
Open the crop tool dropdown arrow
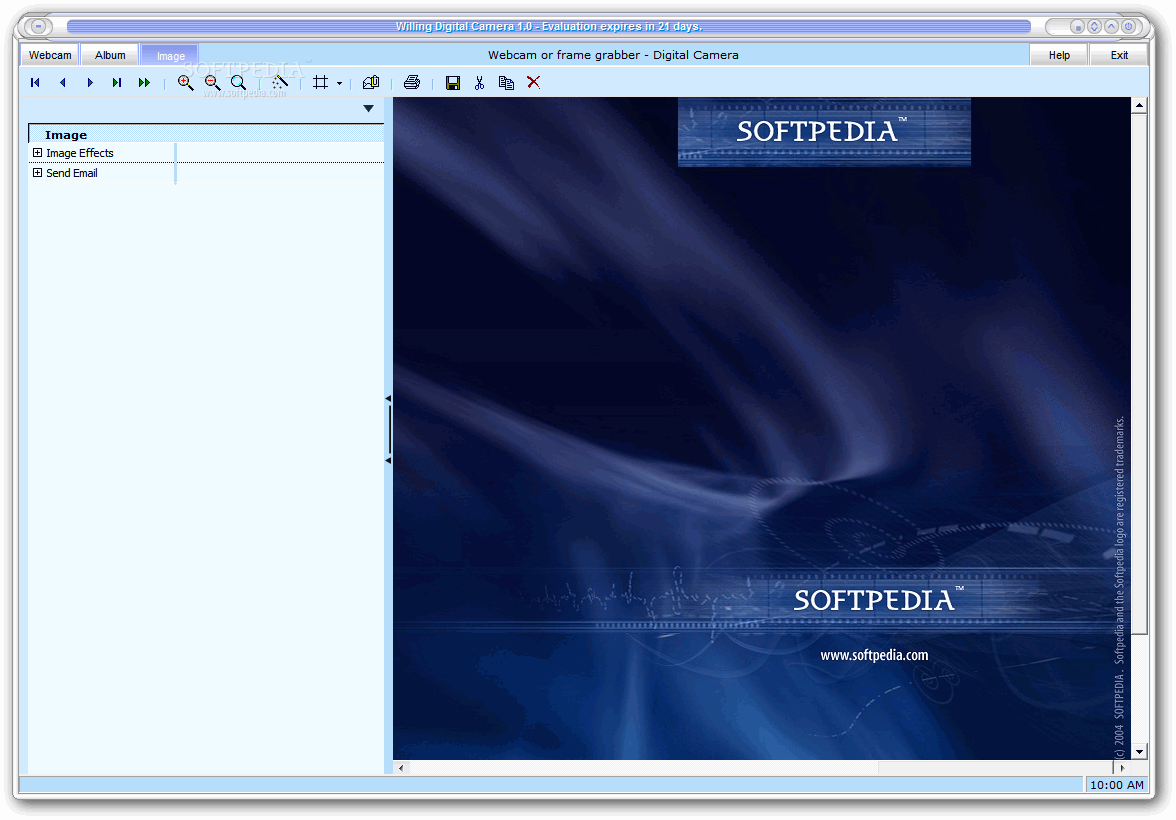pos(339,83)
